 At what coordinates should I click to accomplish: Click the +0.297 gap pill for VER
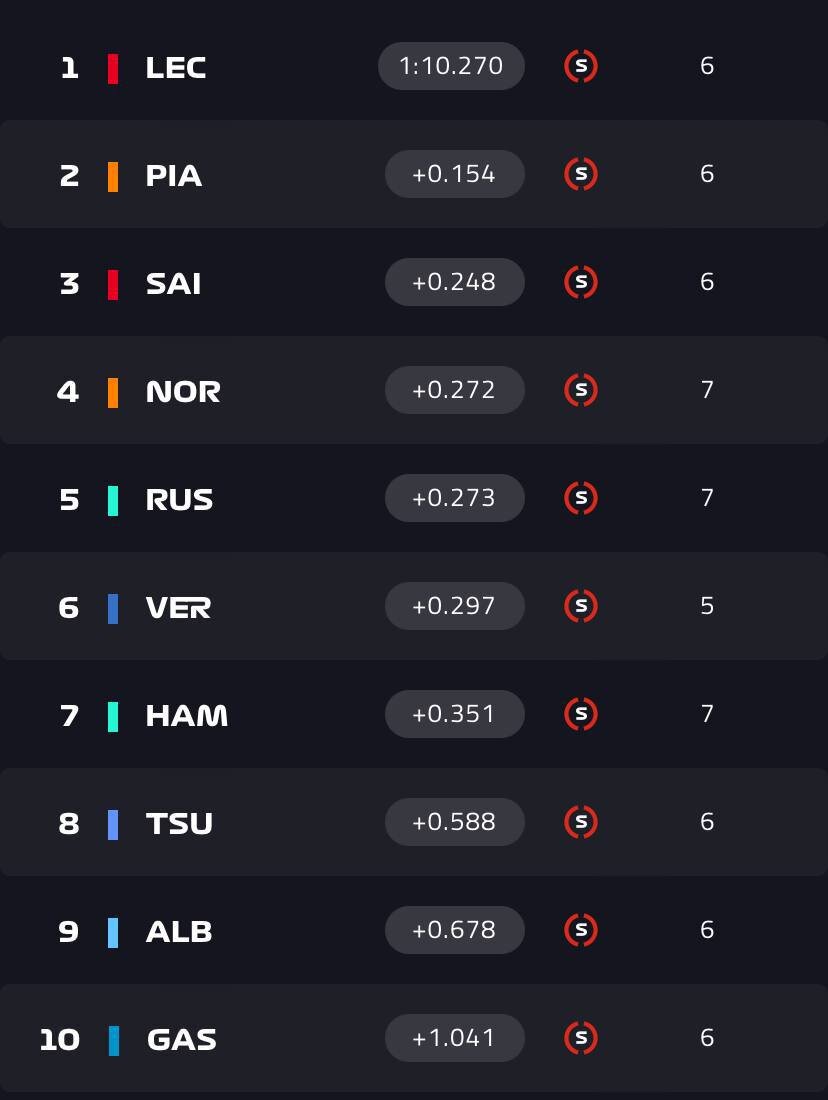coord(454,607)
